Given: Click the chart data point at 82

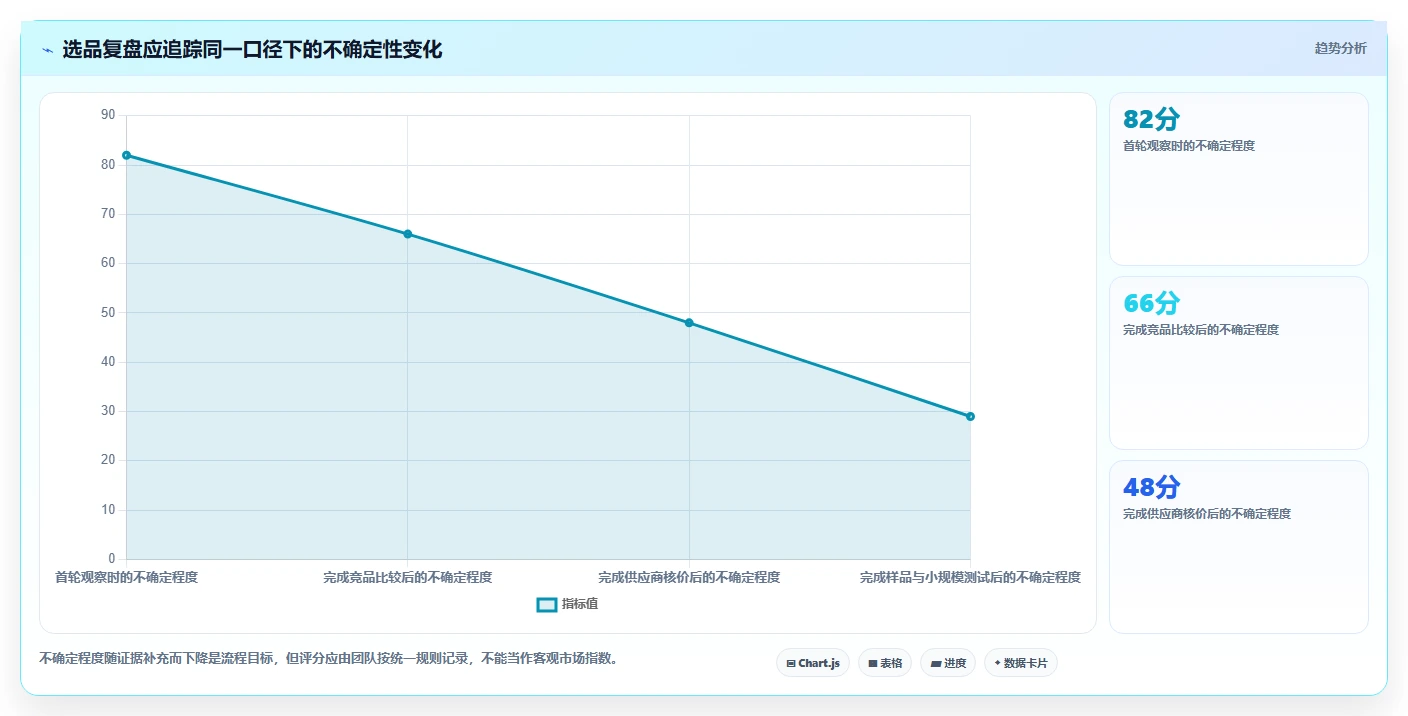Looking at the screenshot, I should click(x=126, y=155).
